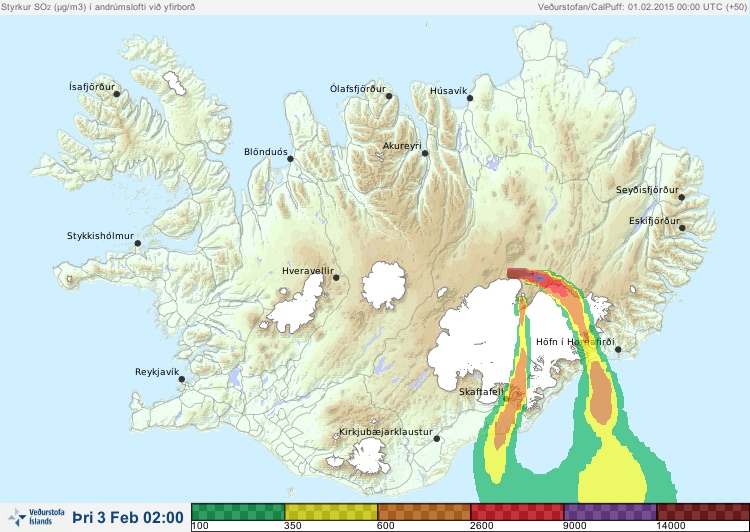Viewport: 750px width, 532px height.
Task: Click the Kirkjubæjarklaustur marker dot
Action: coord(436,438)
